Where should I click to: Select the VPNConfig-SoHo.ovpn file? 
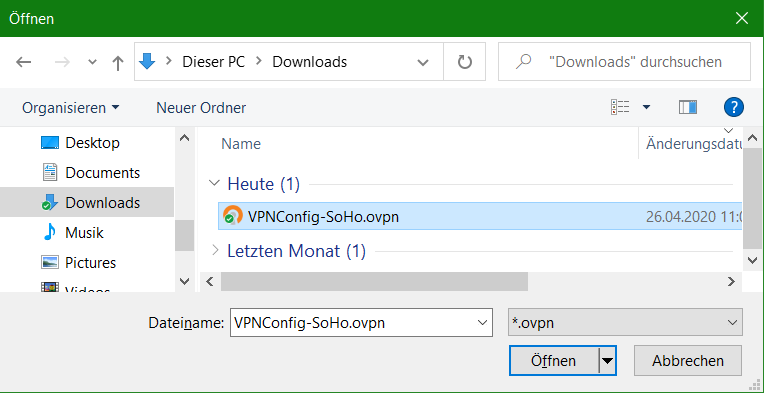(480, 216)
